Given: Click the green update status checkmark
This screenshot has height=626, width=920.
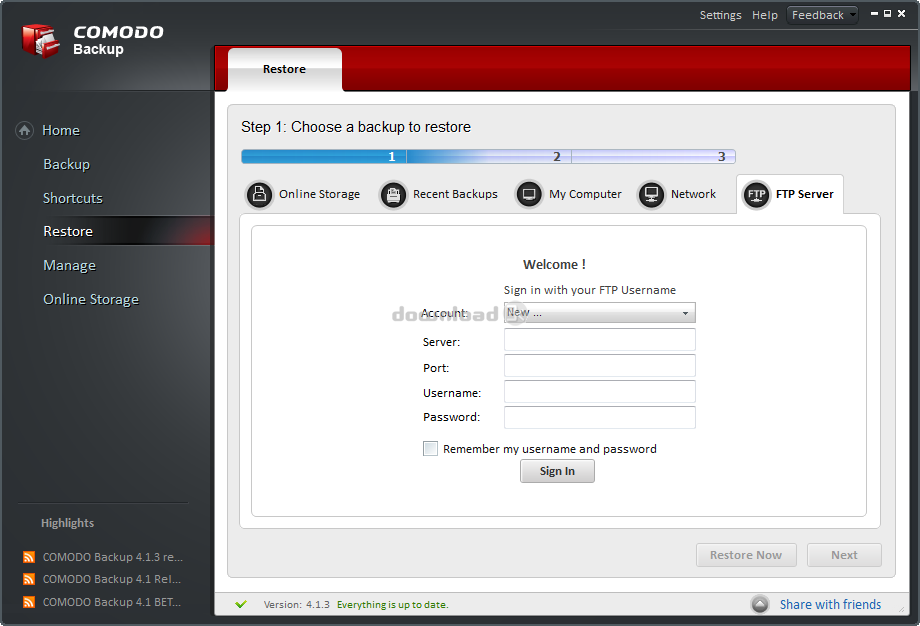Looking at the screenshot, I should [x=240, y=604].
